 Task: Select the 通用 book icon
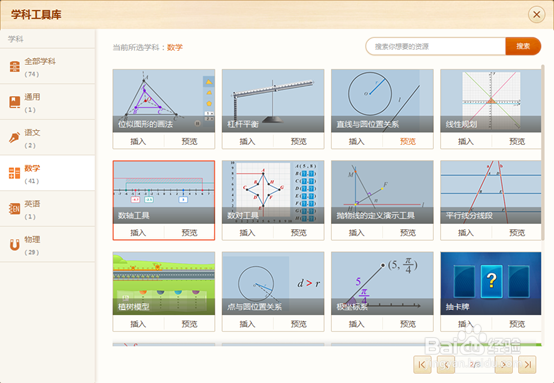click(14, 102)
